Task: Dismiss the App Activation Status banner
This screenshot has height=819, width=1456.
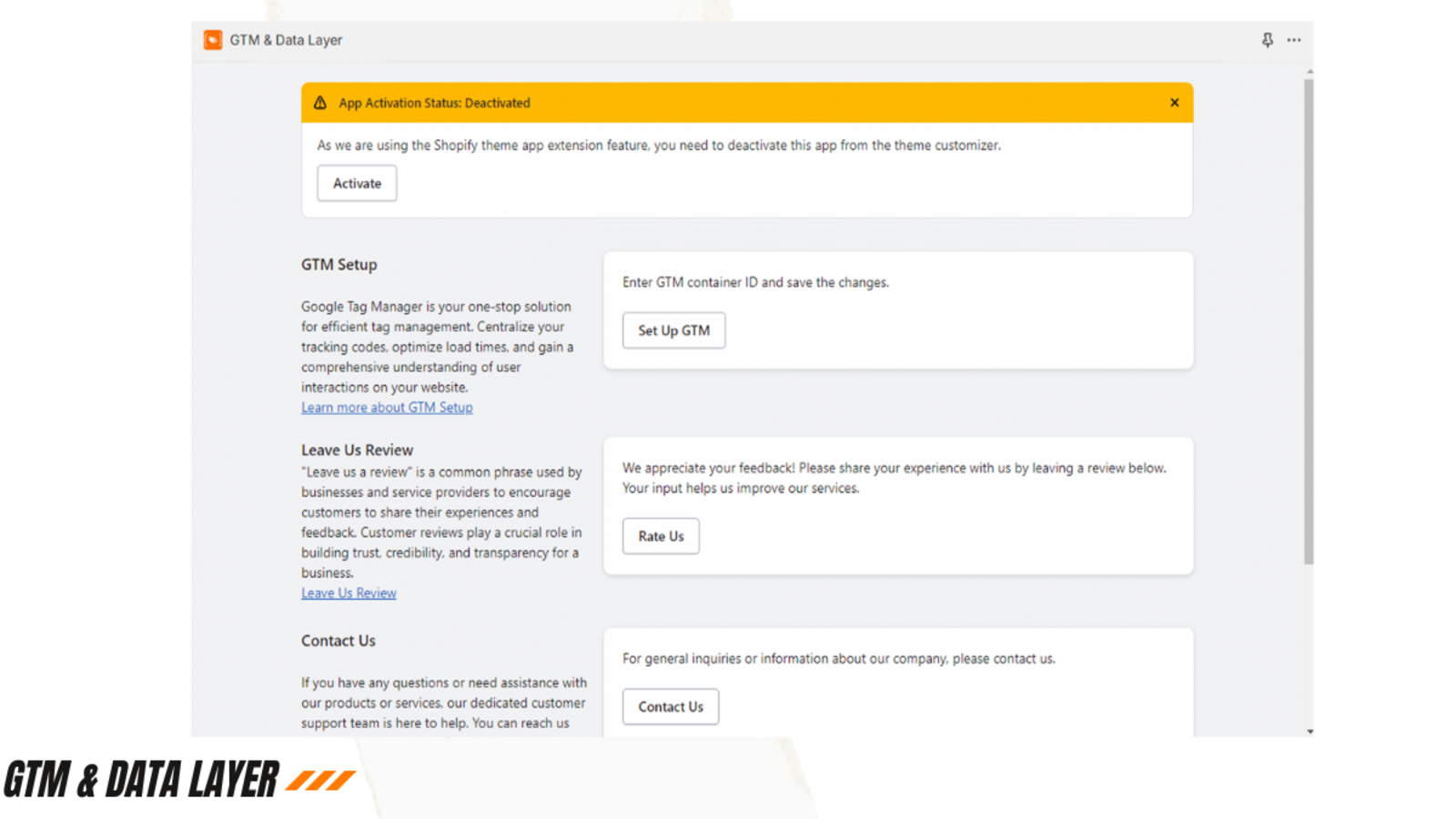Action: (x=1175, y=103)
